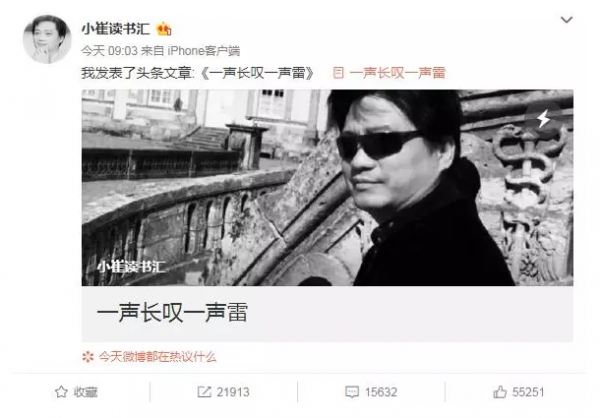Open comments count 15632
This screenshot has width=600, height=418.
381,392
